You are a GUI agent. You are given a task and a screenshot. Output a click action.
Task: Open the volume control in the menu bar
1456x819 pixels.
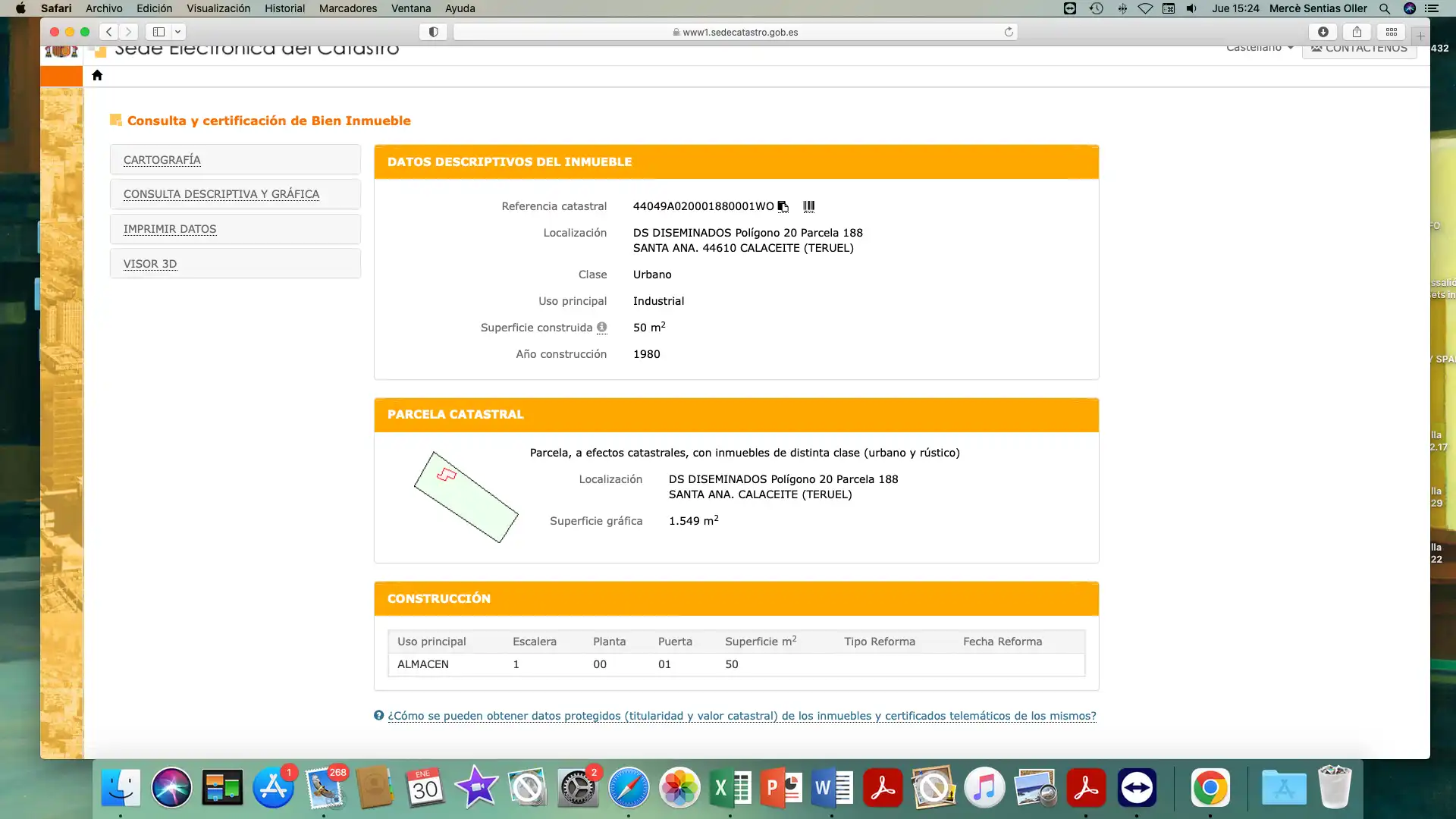coord(1191,8)
